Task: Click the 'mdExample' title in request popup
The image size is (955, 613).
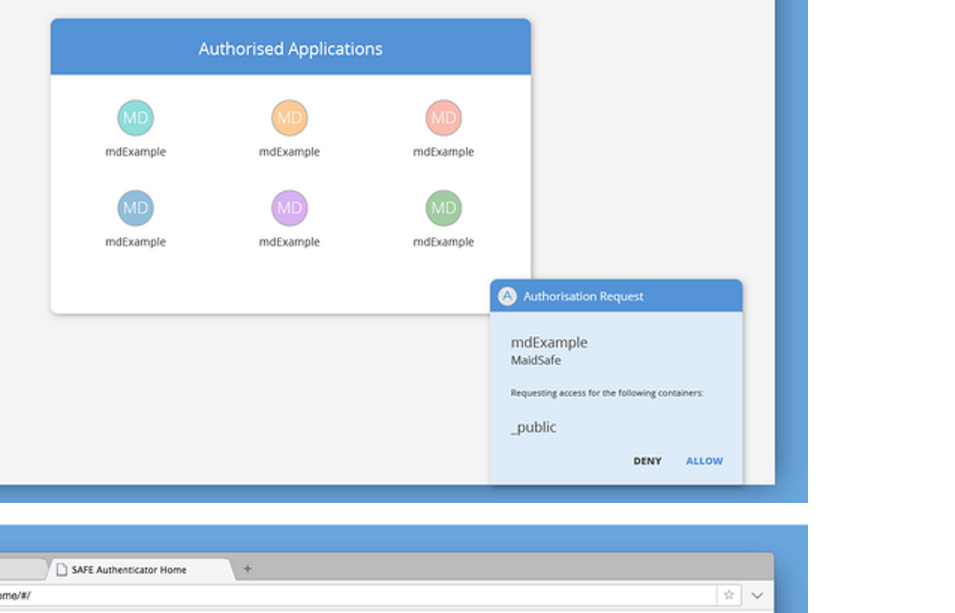Action: 549,342
